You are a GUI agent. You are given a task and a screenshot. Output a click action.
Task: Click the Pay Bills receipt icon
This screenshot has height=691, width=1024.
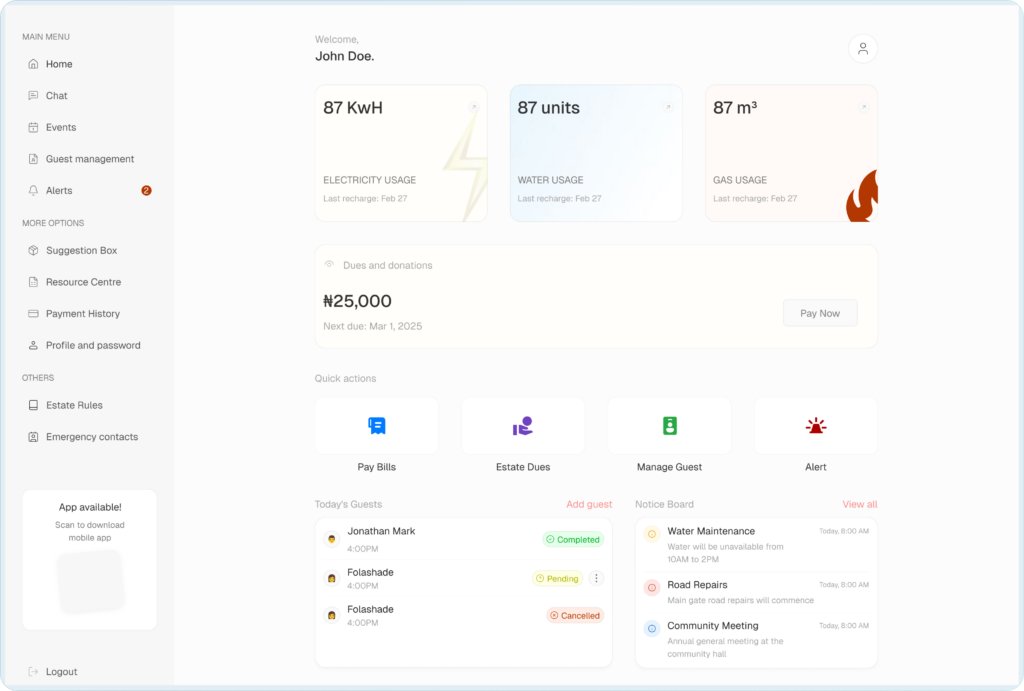377,426
